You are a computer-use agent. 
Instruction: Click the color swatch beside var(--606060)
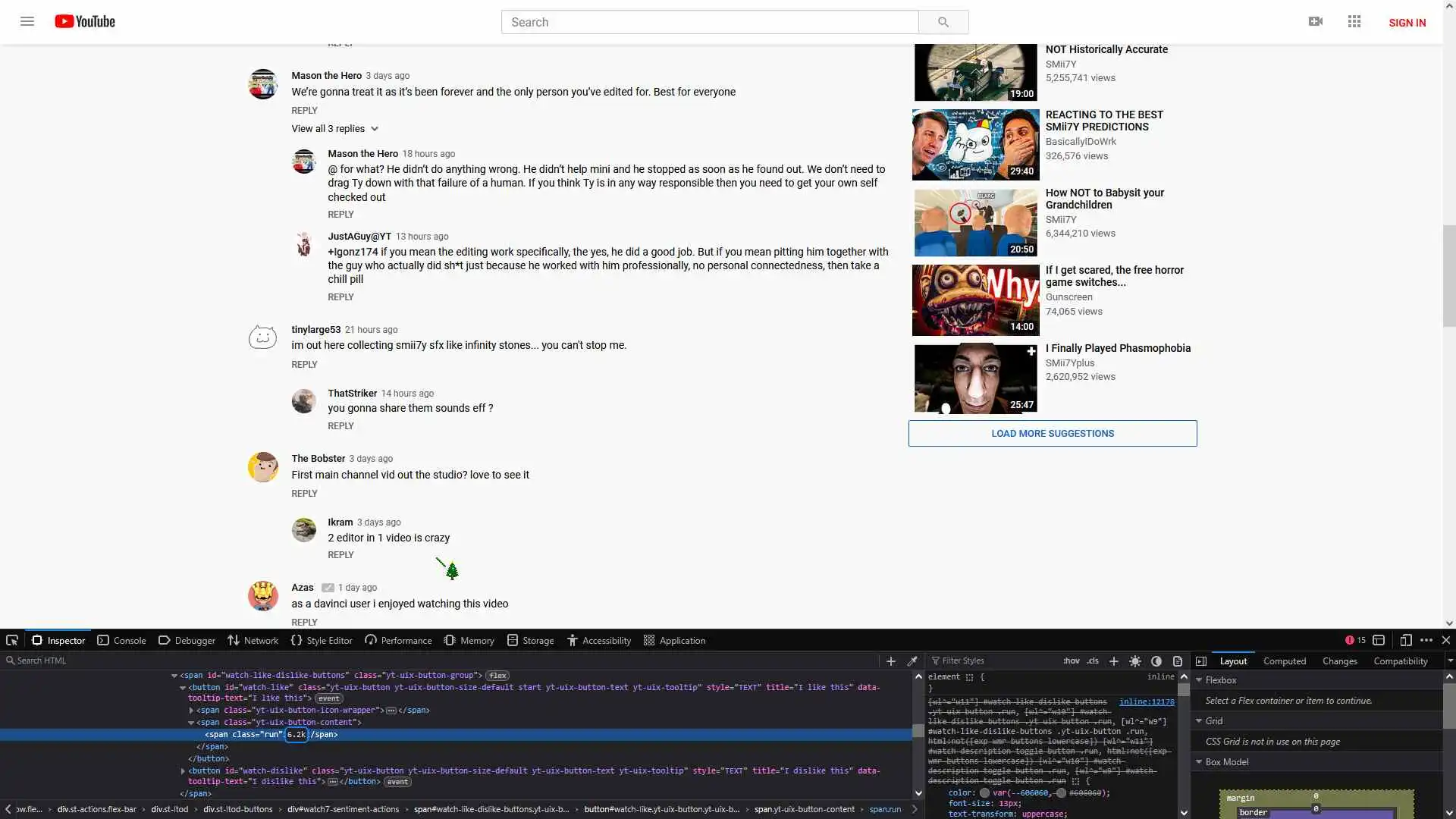(x=984, y=793)
